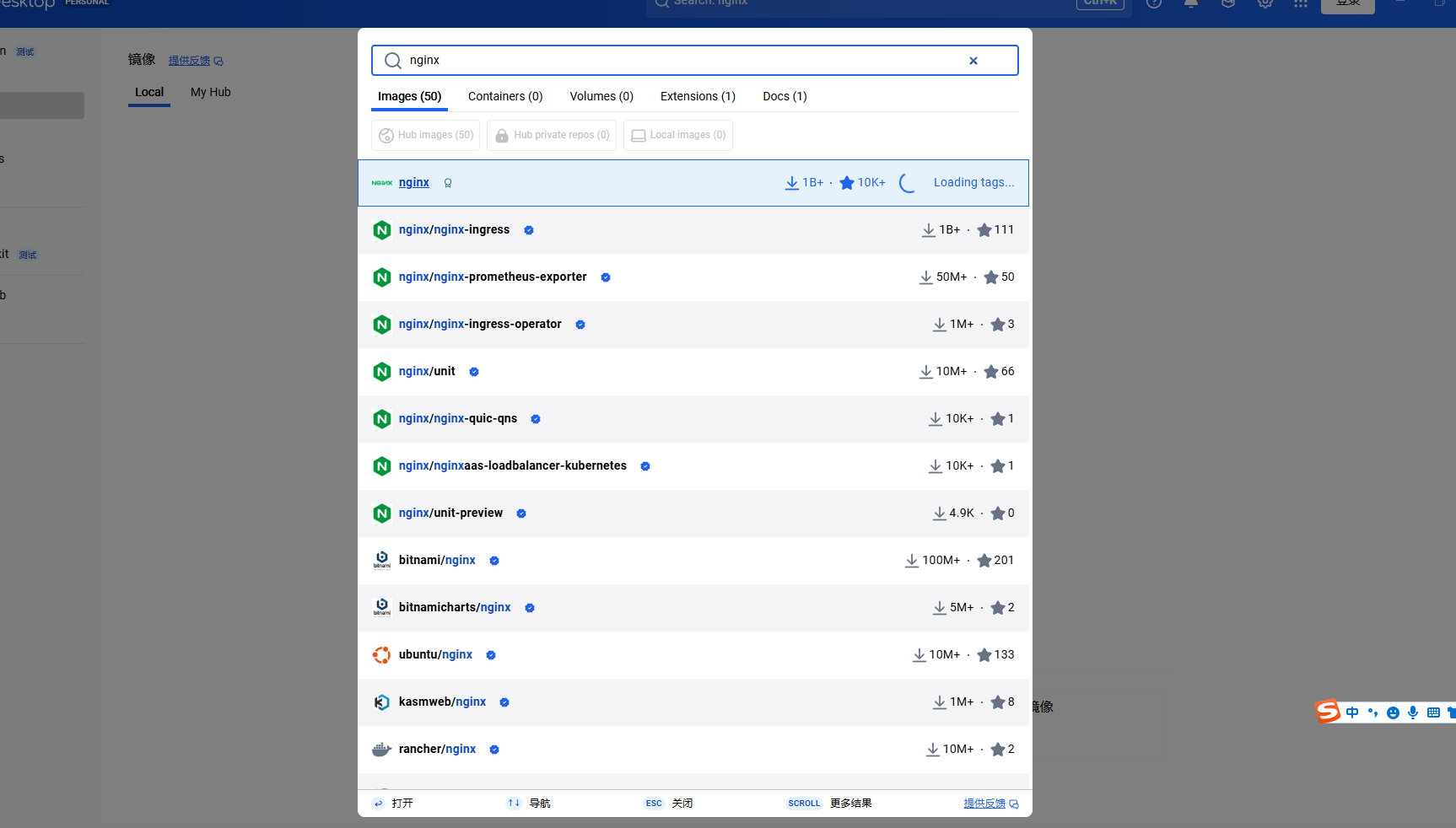Open the official nginx image link

(413, 182)
